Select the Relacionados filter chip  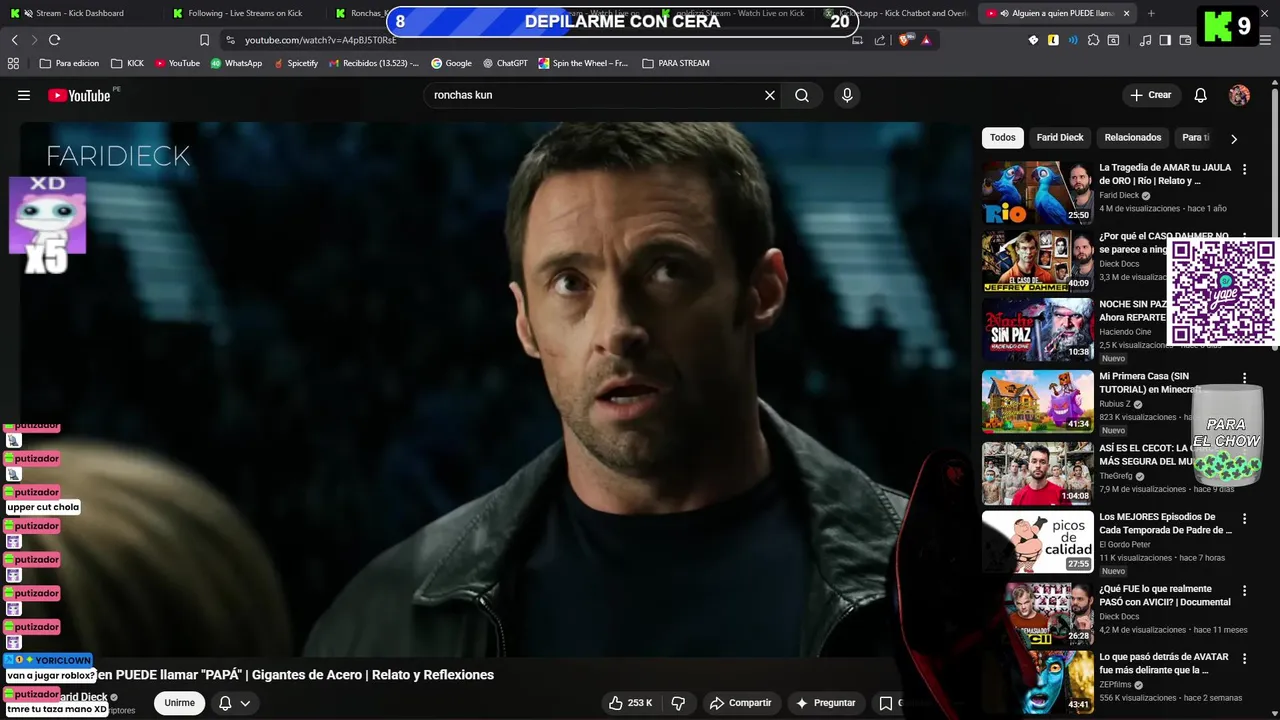(x=1133, y=138)
